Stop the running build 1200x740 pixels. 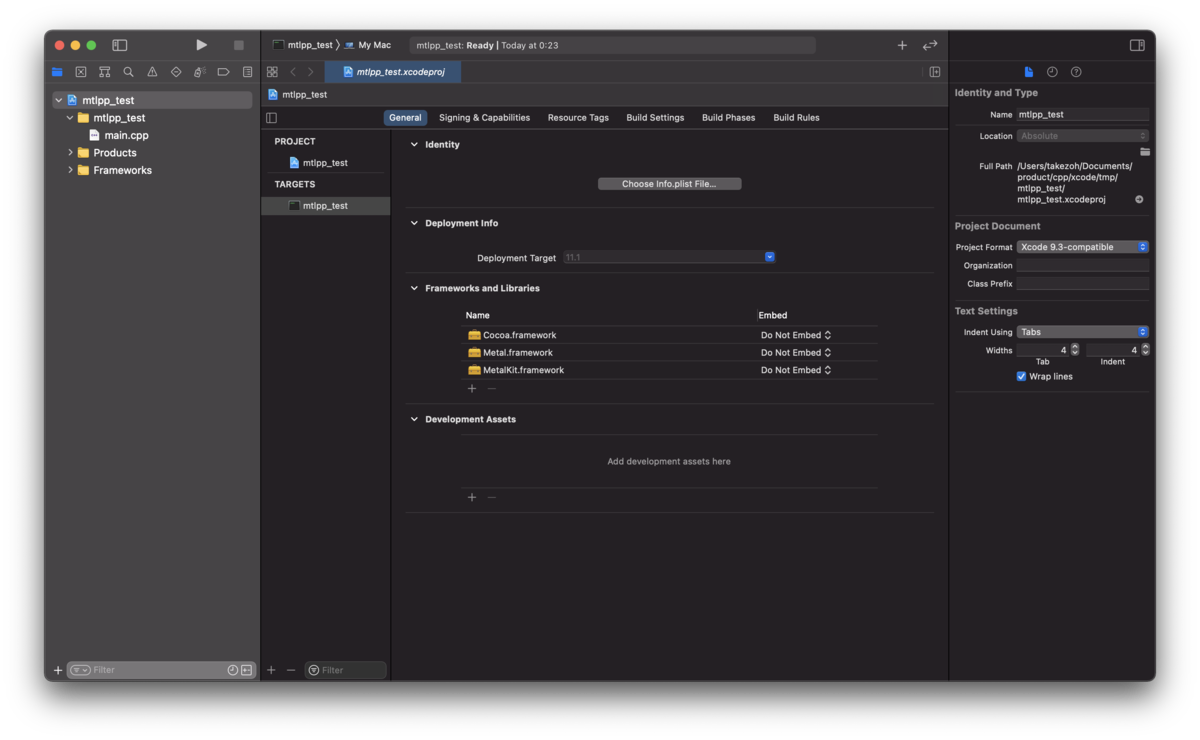(238, 45)
